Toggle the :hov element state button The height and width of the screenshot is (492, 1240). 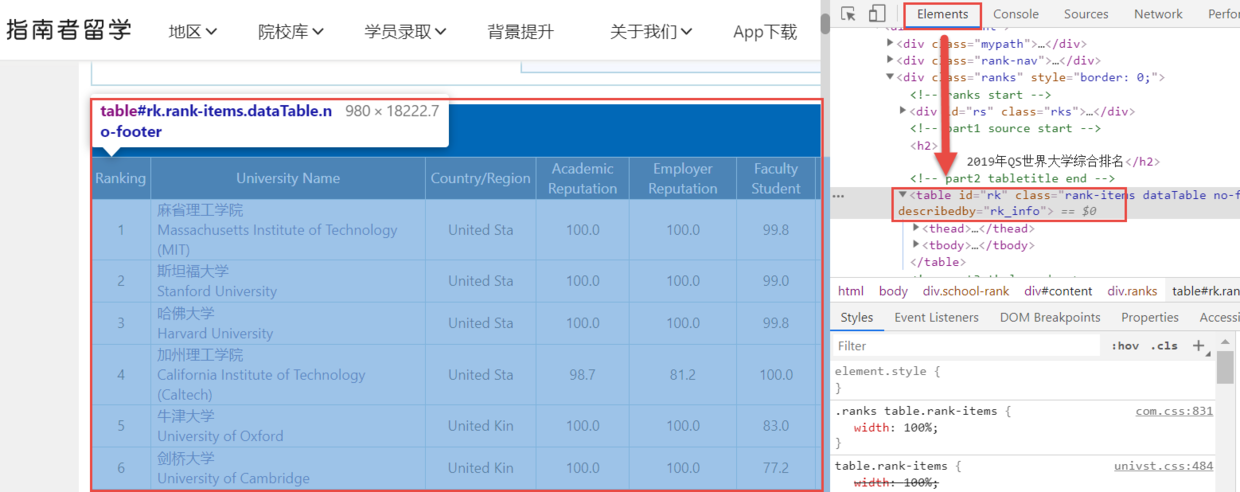(1125, 346)
